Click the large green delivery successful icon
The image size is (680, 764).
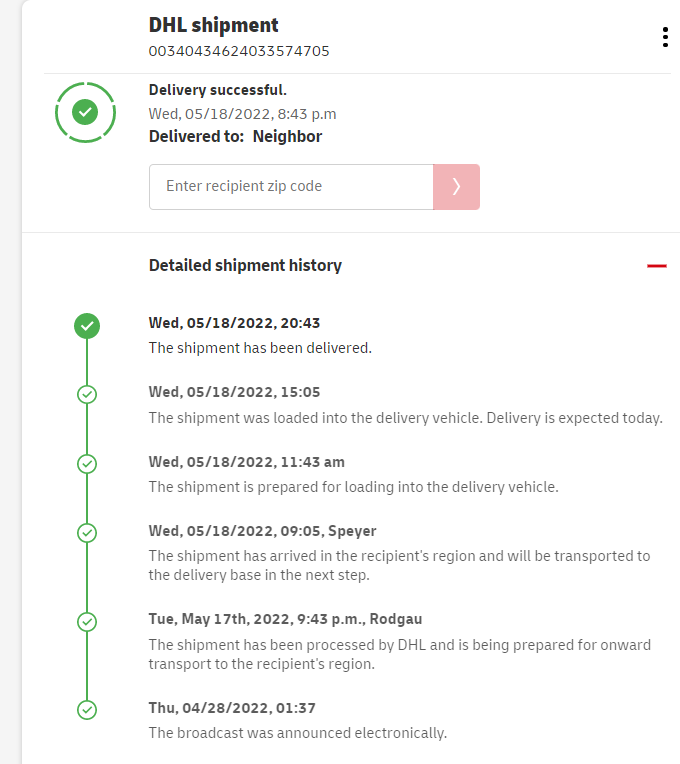click(x=86, y=112)
